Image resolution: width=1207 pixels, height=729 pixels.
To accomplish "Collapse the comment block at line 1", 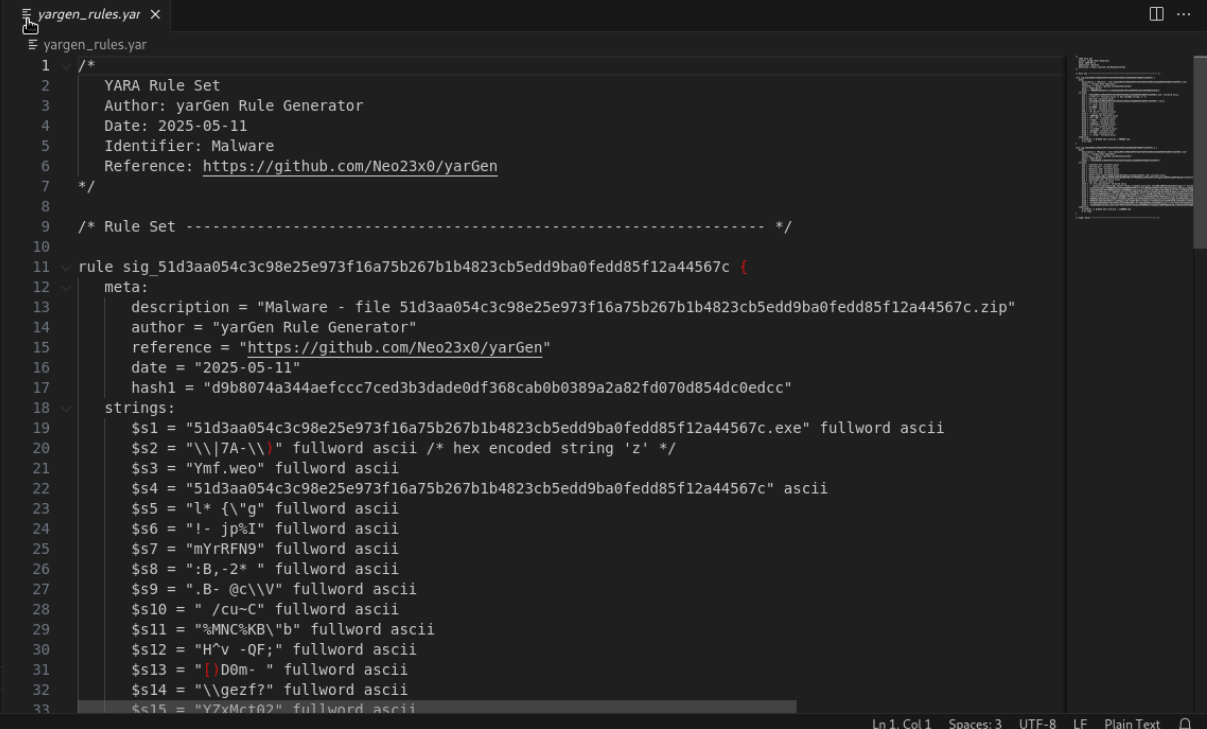I will [x=66, y=66].
